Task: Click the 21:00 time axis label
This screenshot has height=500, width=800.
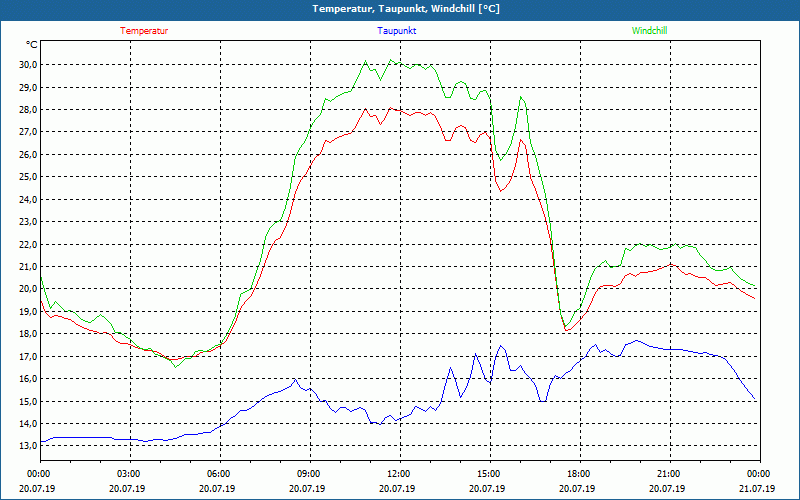Action: point(668,474)
